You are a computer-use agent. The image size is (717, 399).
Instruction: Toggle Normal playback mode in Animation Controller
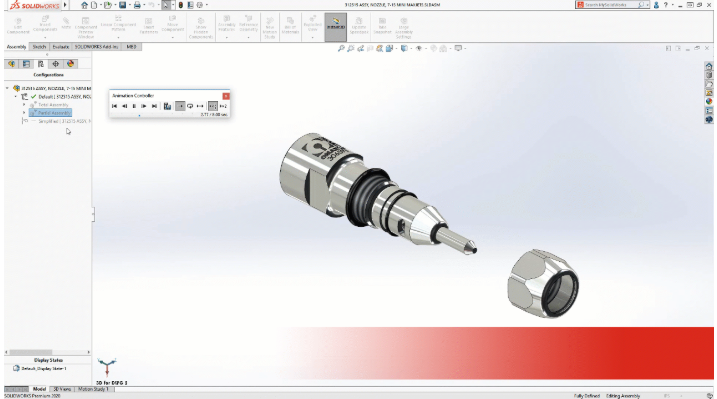[x=180, y=106]
